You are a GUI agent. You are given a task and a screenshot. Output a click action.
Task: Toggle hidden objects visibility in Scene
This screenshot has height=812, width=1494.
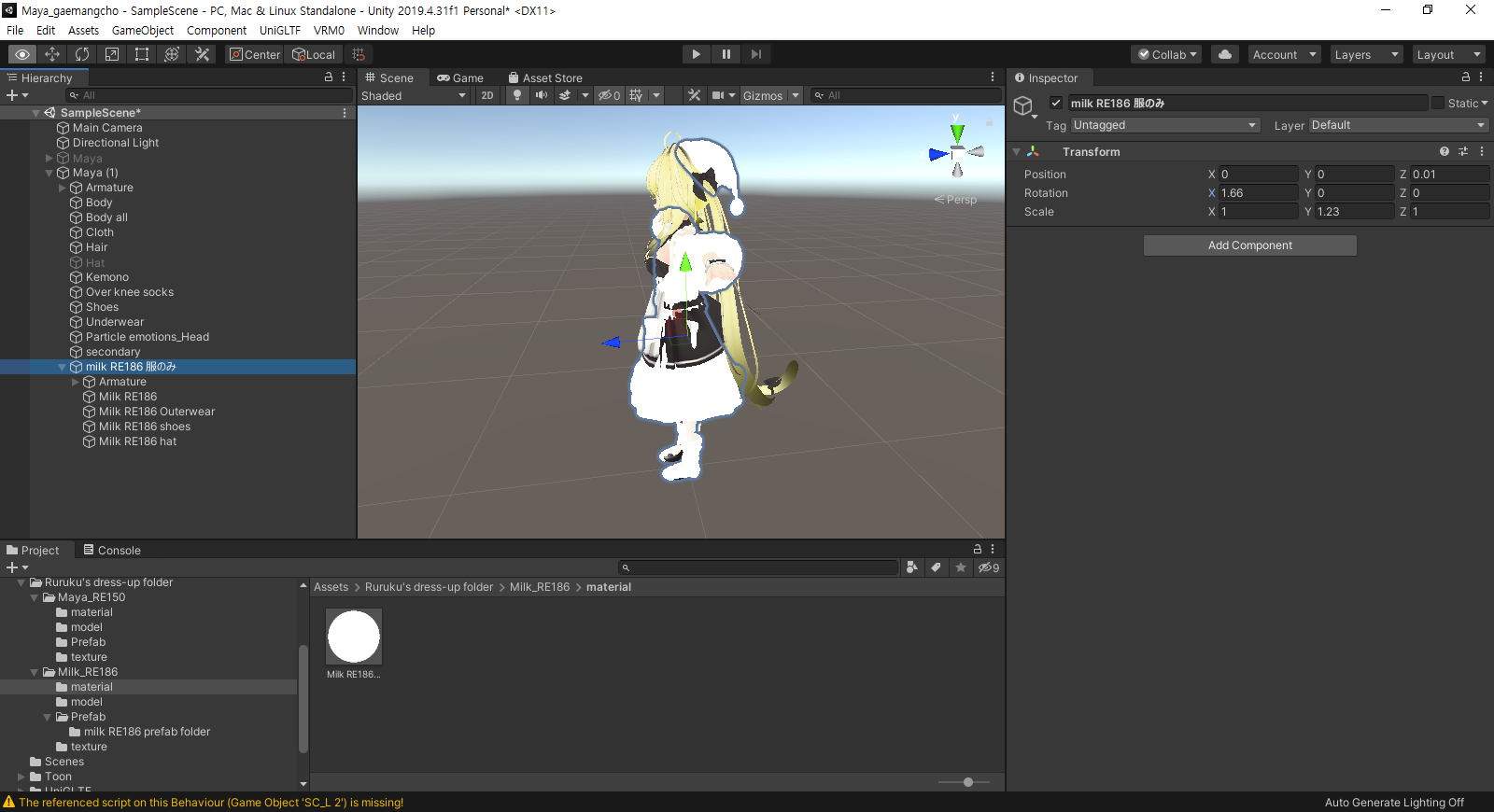[x=609, y=95]
